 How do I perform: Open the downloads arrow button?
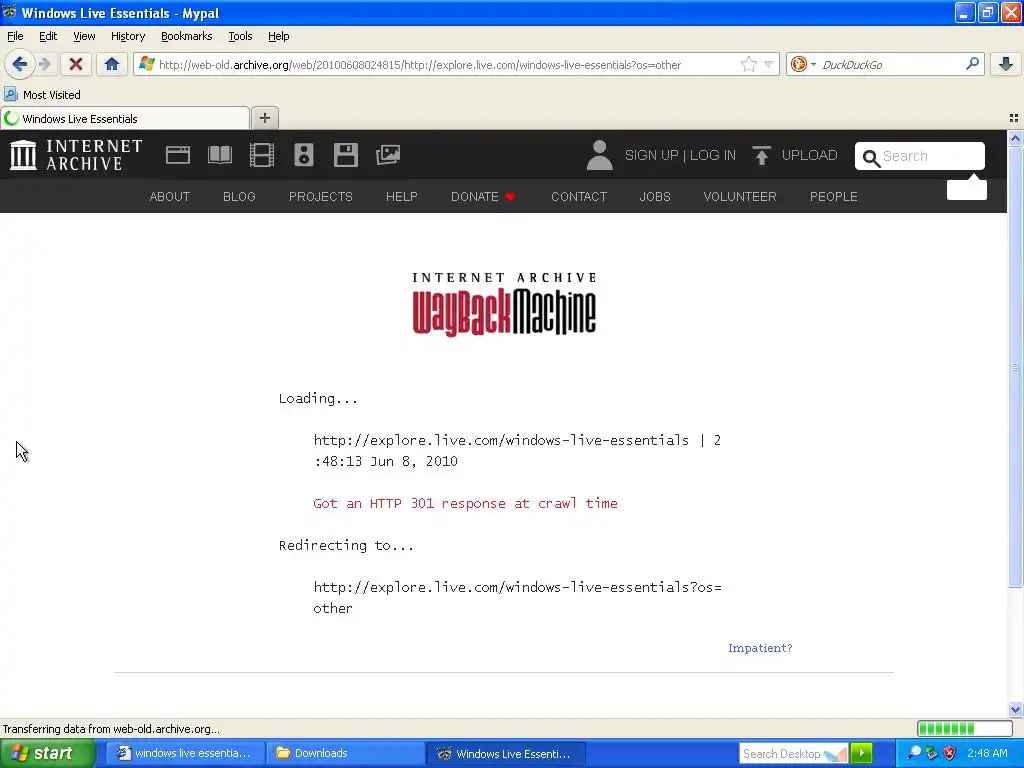point(1006,64)
